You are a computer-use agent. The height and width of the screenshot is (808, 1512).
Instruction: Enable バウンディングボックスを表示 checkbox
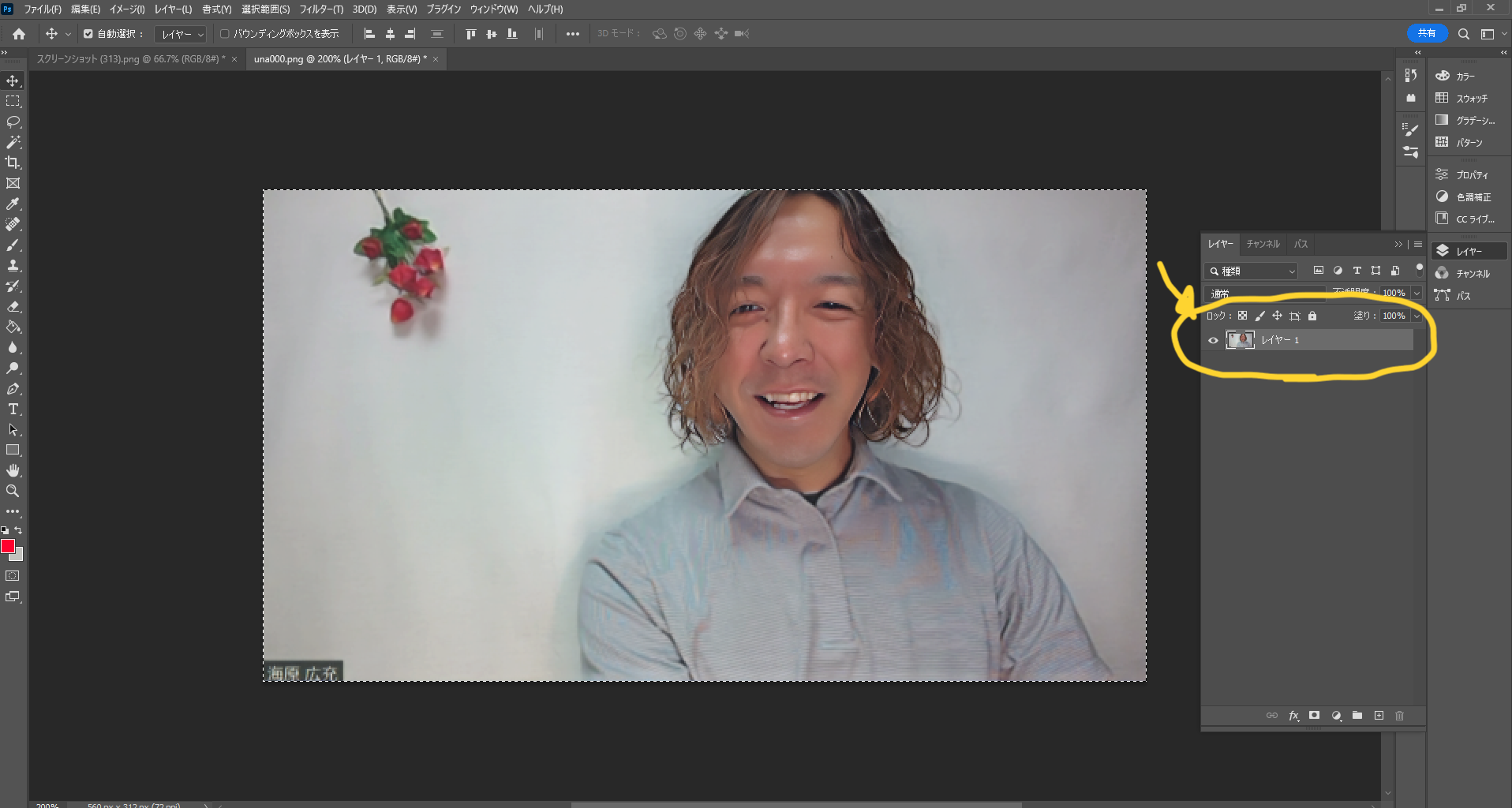pos(224,34)
